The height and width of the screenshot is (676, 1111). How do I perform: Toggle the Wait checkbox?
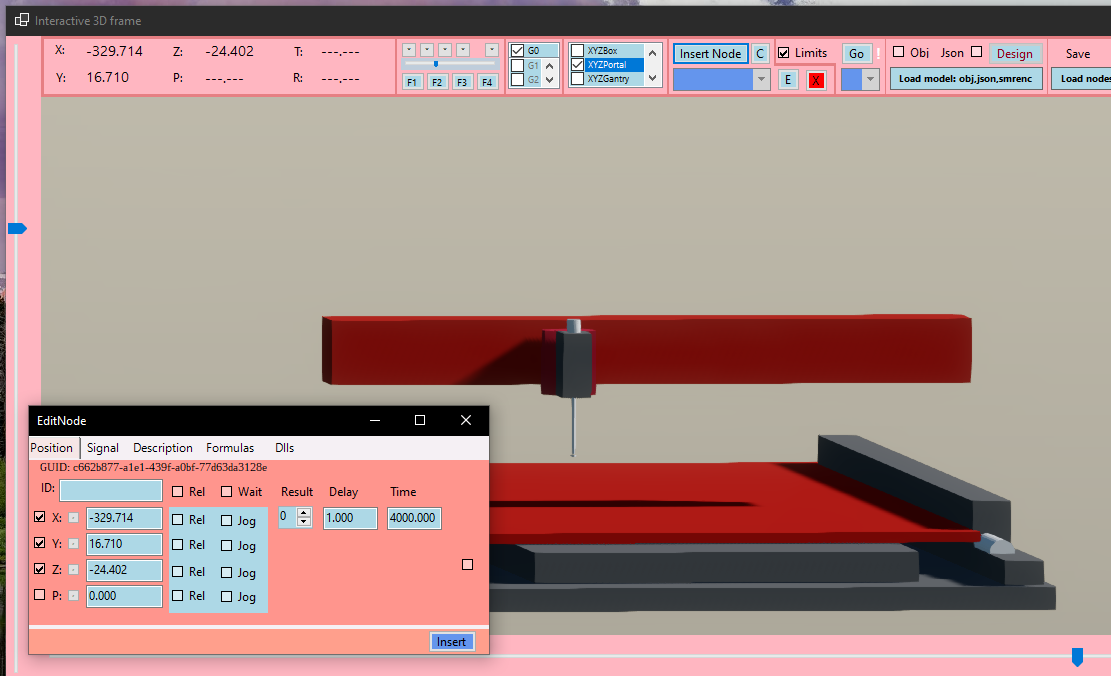click(x=227, y=492)
